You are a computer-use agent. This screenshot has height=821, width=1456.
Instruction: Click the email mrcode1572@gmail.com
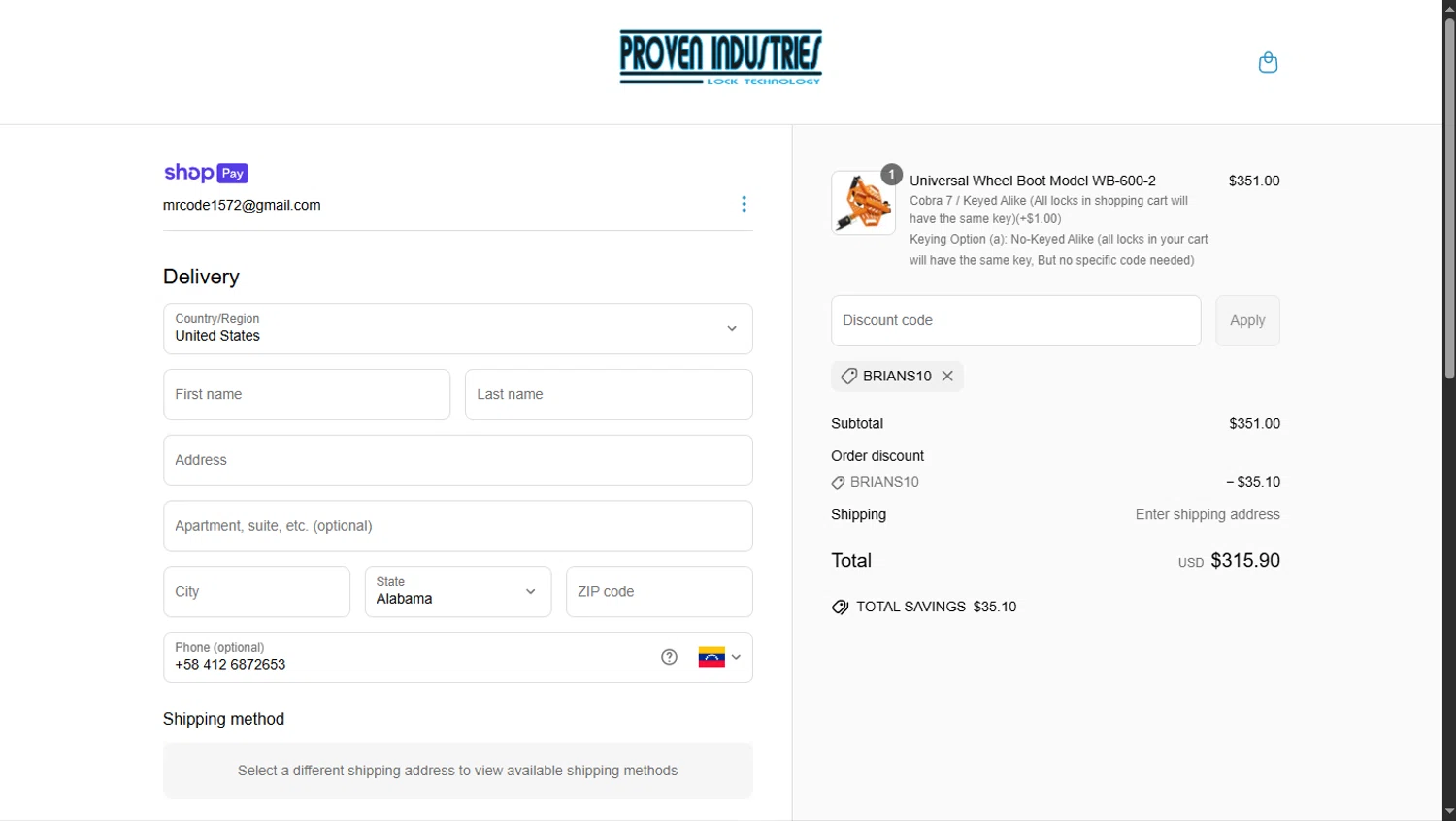click(x=242, y=205)
